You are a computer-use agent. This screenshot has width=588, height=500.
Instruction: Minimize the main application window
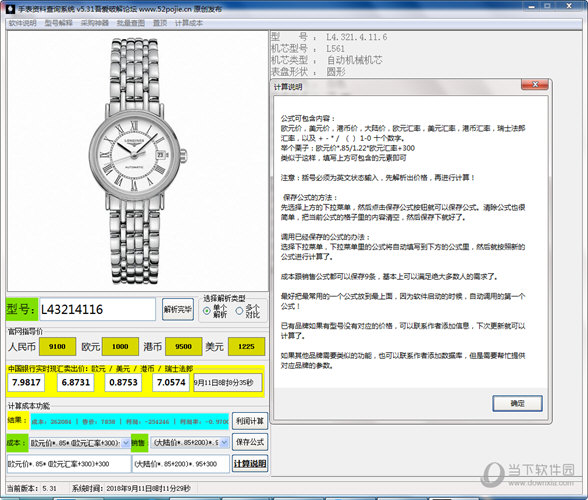pos(532,6)
